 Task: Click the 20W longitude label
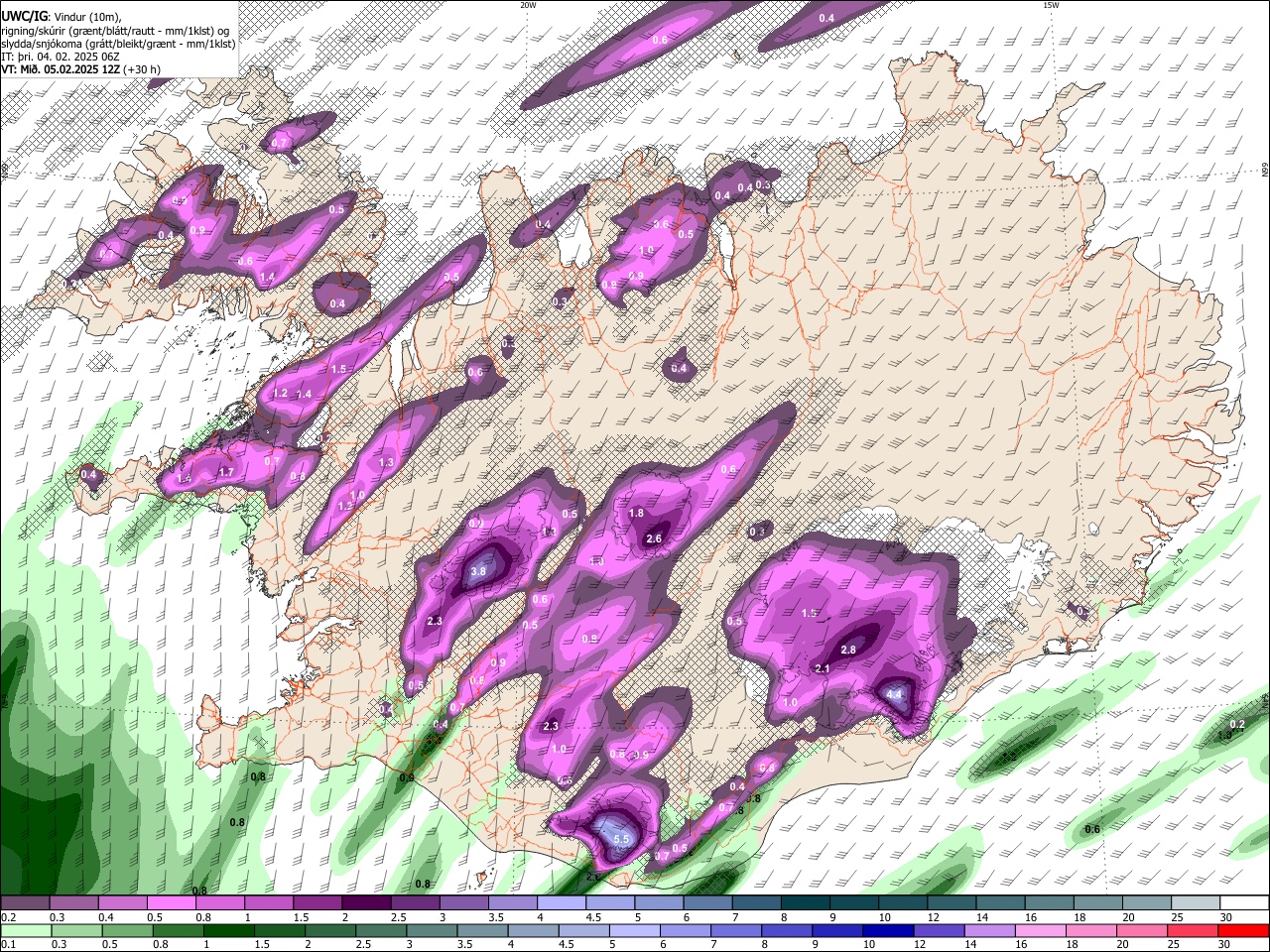(528, 5)
